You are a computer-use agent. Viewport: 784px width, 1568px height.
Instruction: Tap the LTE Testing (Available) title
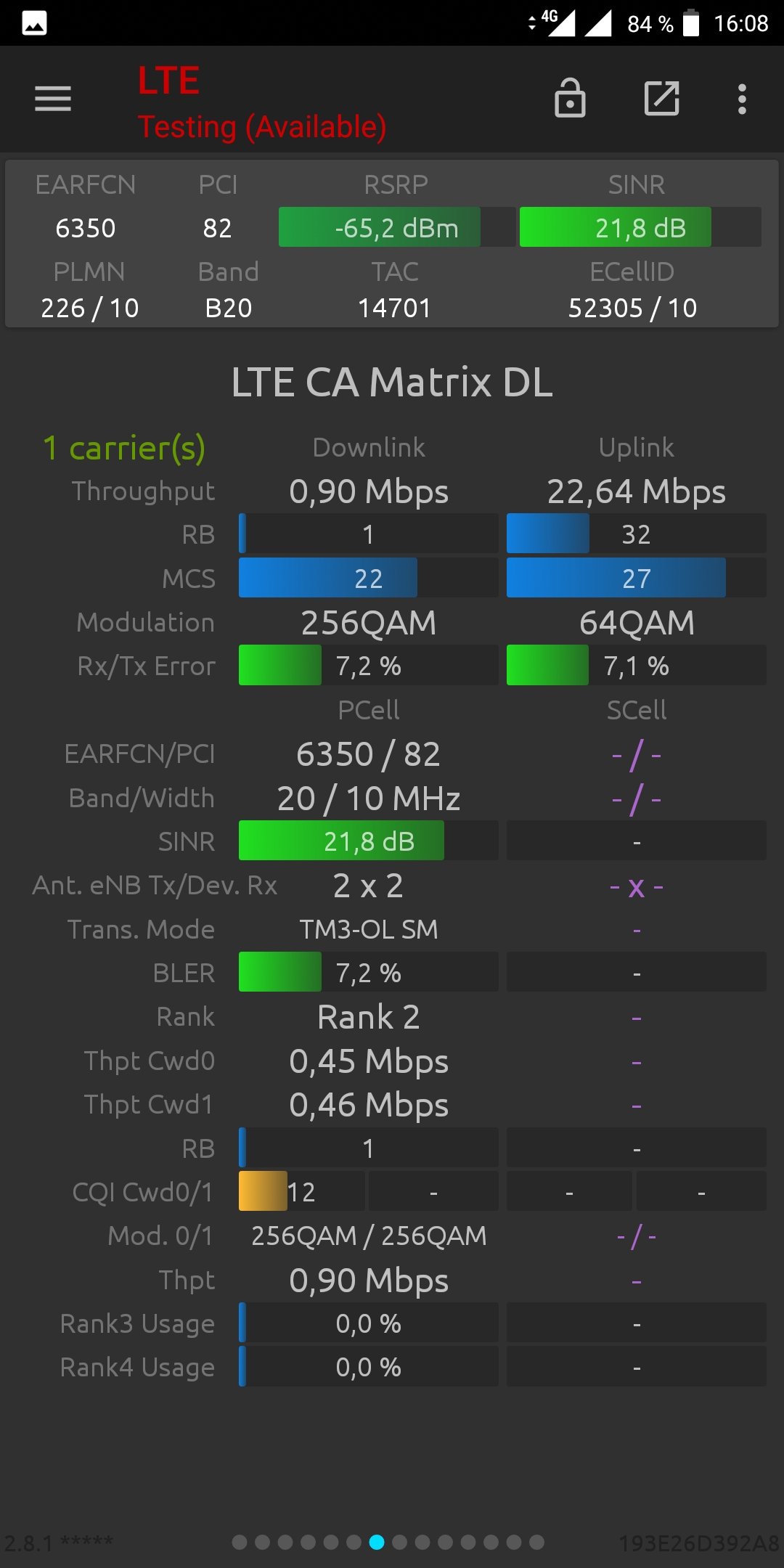(262, 103)
